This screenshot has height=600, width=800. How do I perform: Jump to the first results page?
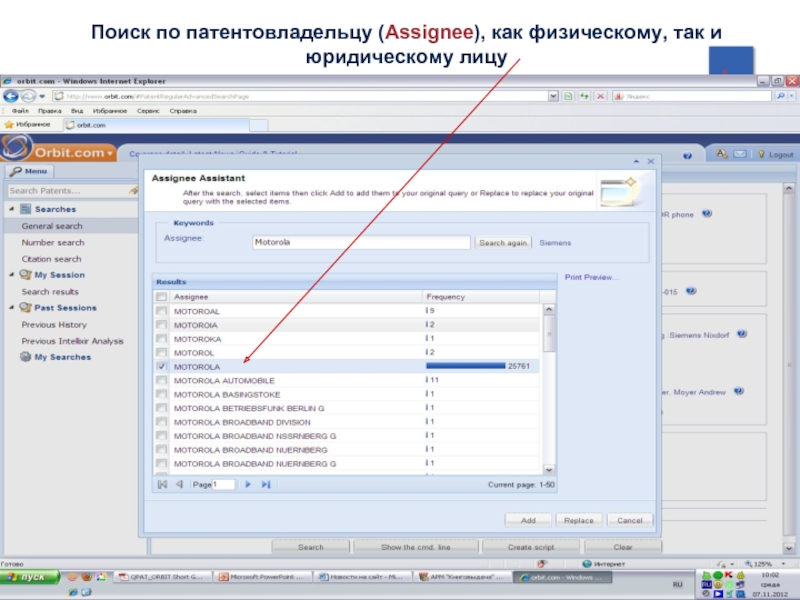[163, 484]
